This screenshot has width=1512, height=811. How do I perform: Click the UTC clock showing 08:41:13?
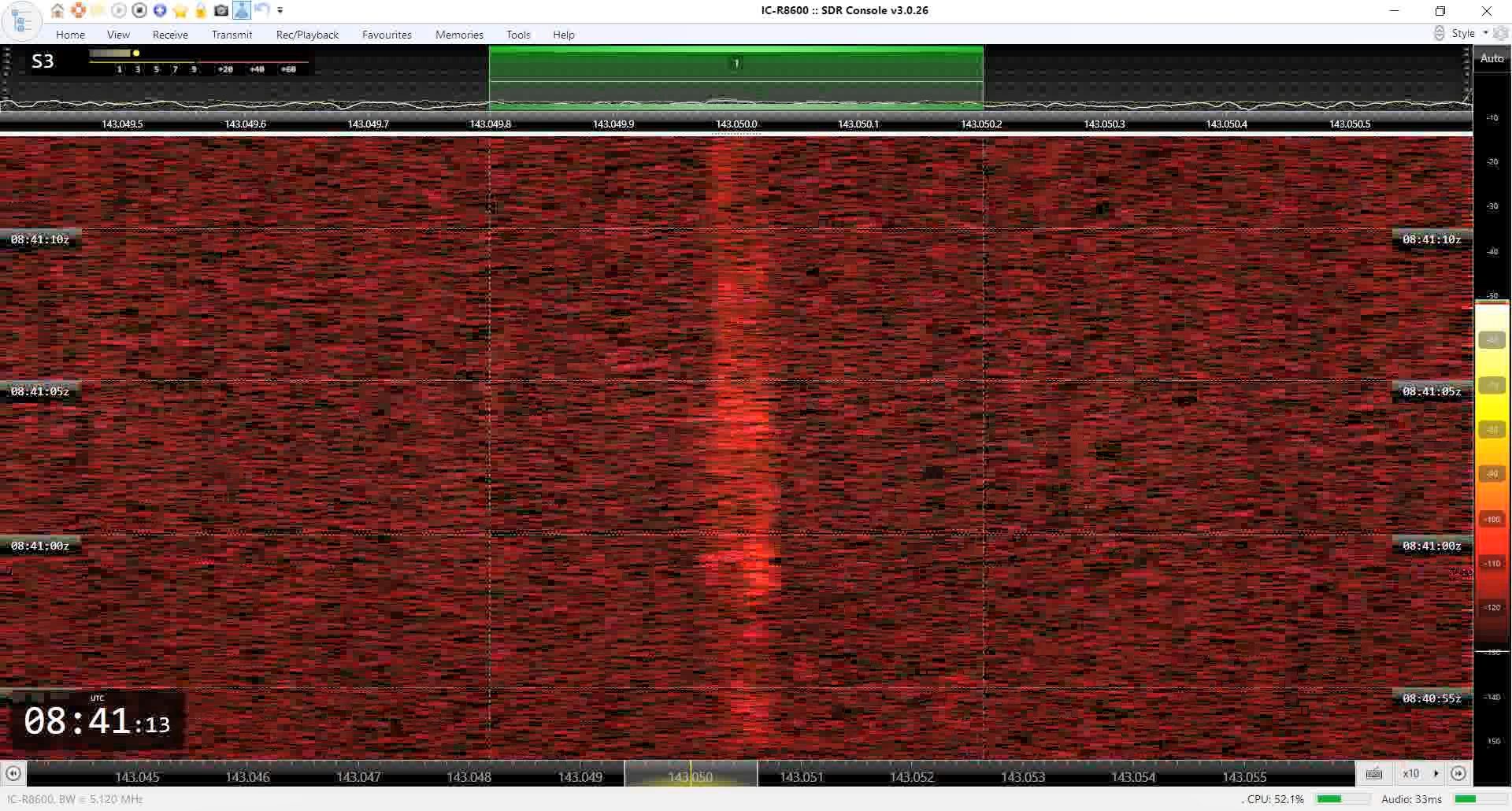[x=97, y=720]
